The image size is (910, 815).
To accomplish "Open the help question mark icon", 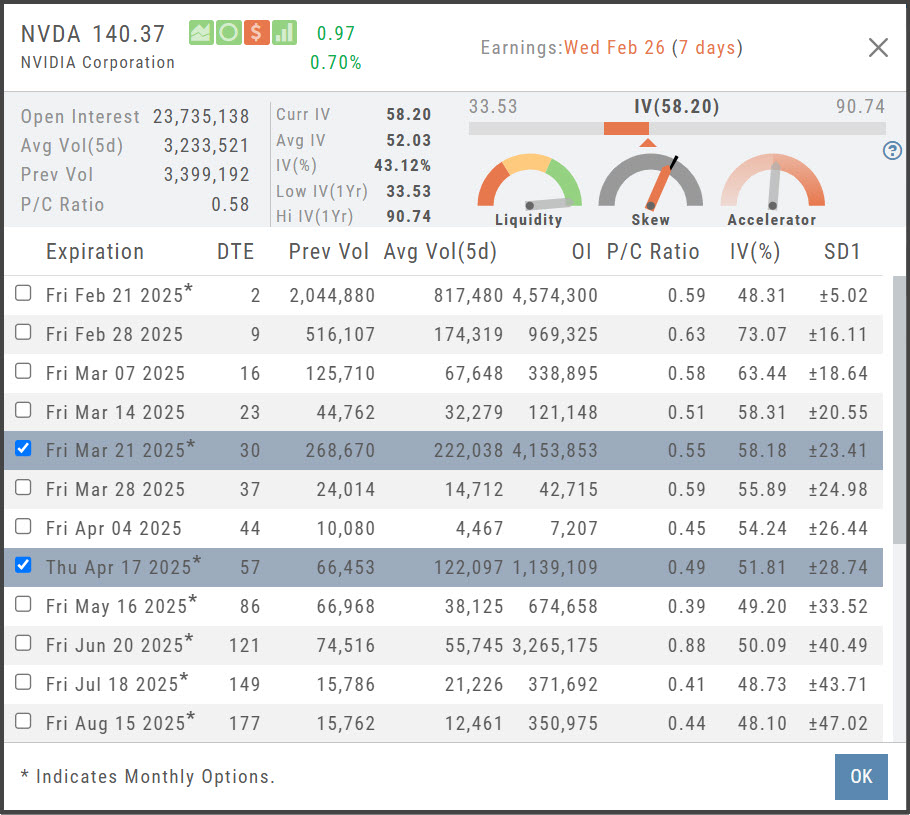I will point(892,151).
